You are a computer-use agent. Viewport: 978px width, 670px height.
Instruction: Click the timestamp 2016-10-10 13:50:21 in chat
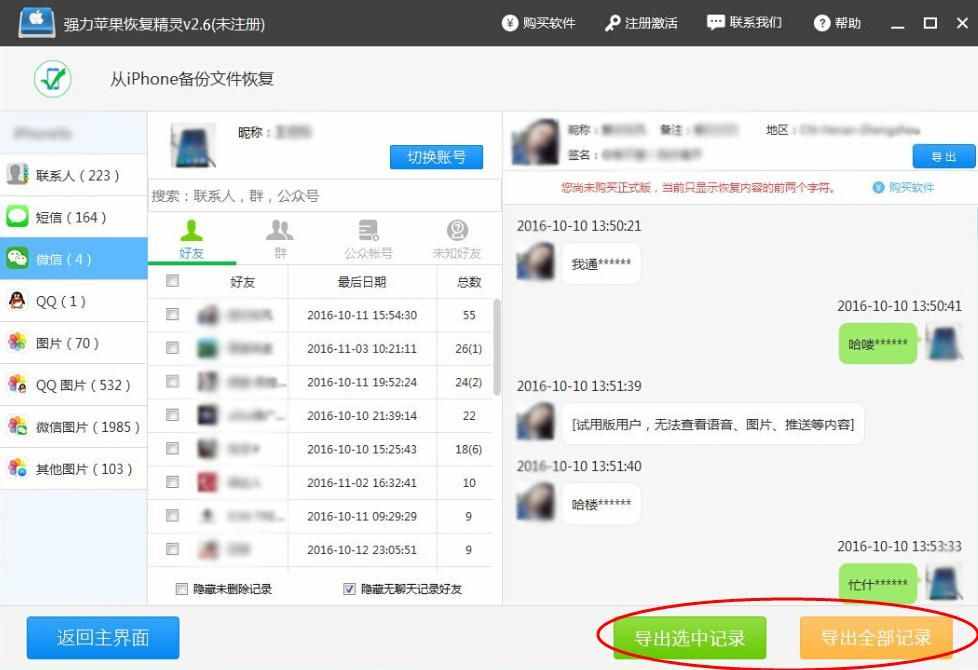(x=578, y=226)
